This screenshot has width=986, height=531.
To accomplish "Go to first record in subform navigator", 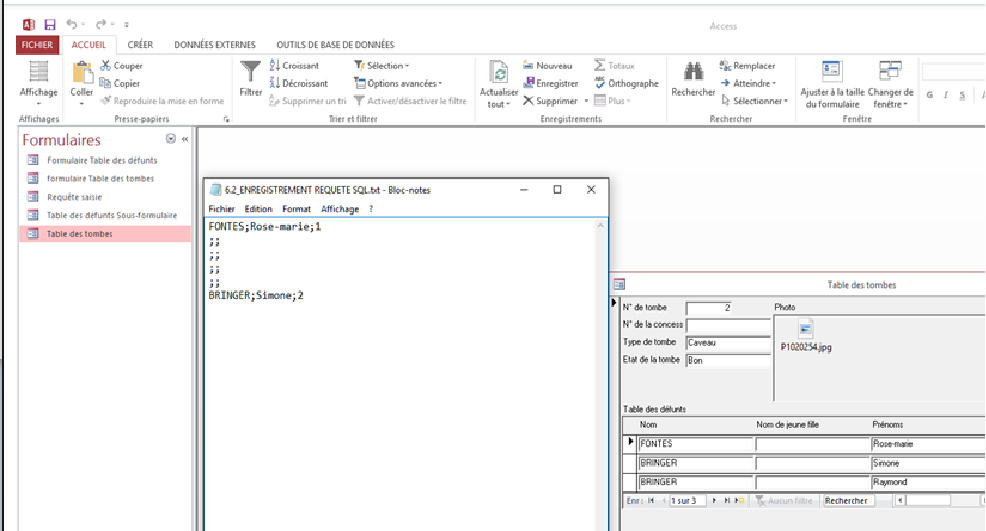I will 651,501.
